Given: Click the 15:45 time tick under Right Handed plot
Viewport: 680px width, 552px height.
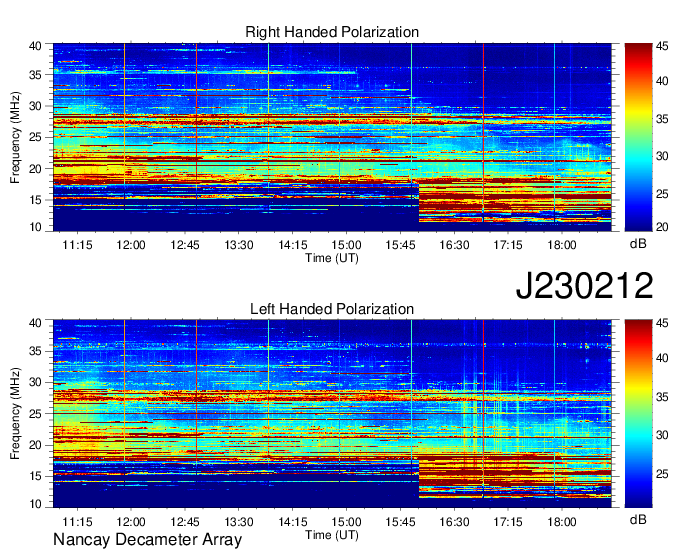Looking at the screenshot, I should (x=400, y=245).
